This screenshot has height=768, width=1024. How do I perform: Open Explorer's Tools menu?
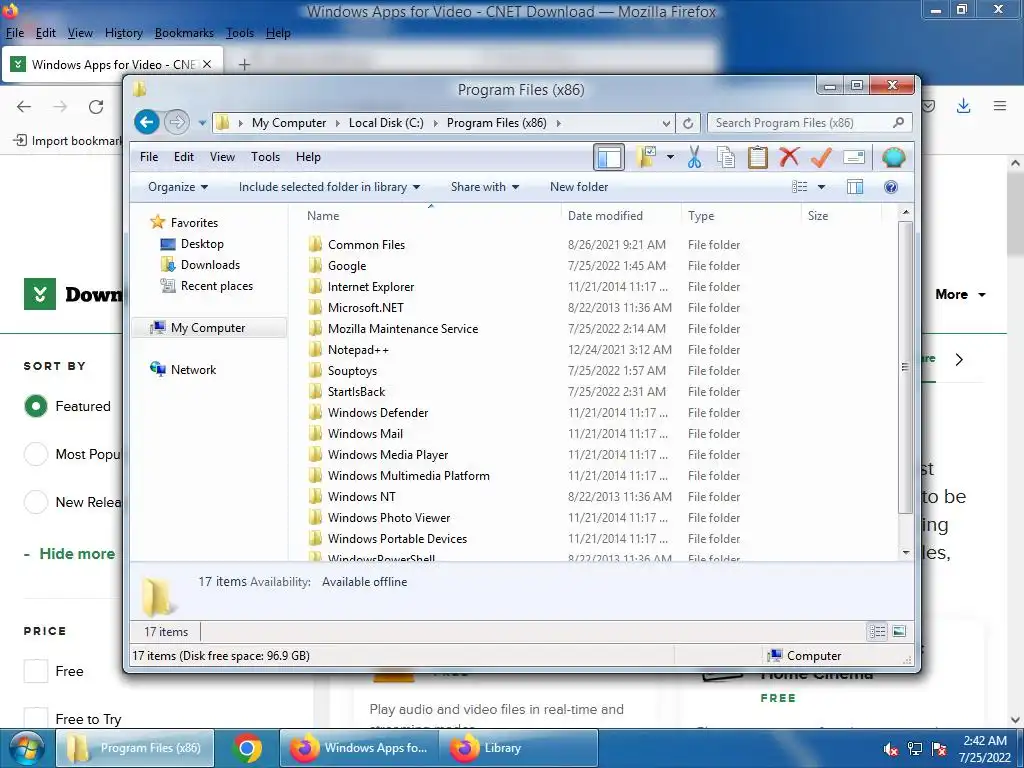265,157
